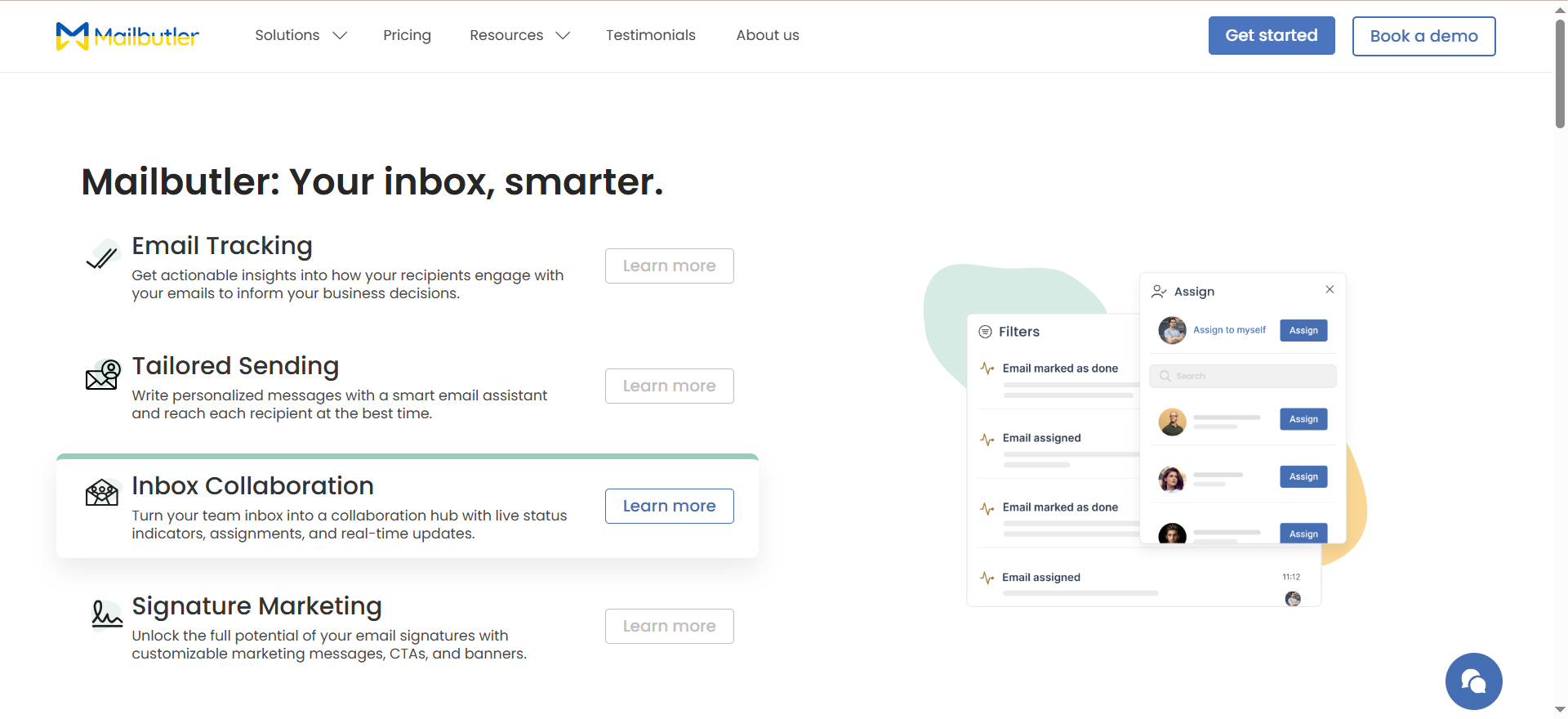The image size is (1568, 719).
Task: Click the Filters icon in the illustration
Action: pos(985,332)
